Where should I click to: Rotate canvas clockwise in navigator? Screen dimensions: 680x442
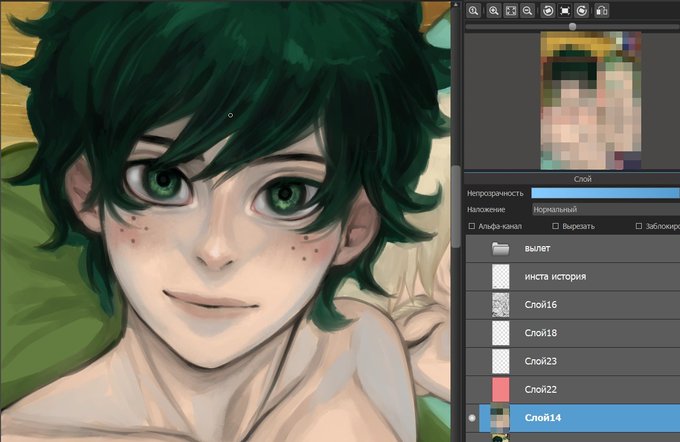(582, 11)
